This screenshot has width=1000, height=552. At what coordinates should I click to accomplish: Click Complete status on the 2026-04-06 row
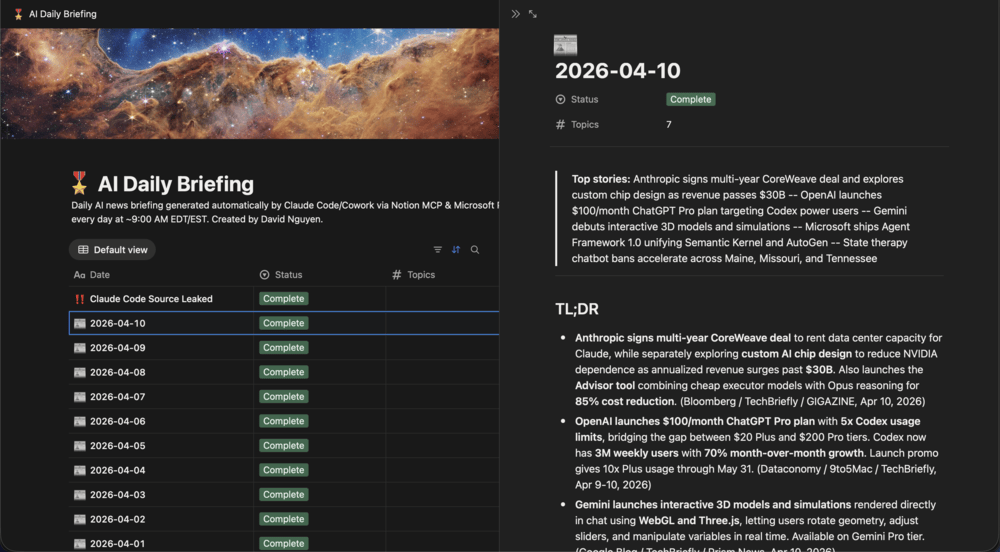pos(284,421)
